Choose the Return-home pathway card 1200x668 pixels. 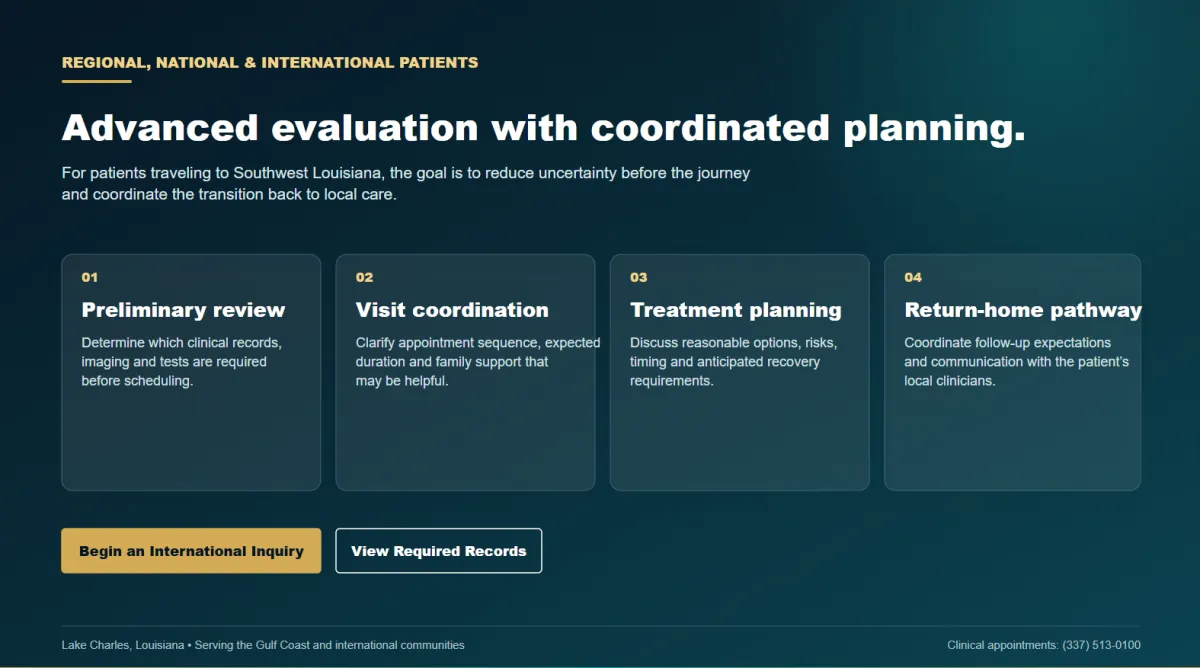pyautogui.click(x=1013, y=372)
